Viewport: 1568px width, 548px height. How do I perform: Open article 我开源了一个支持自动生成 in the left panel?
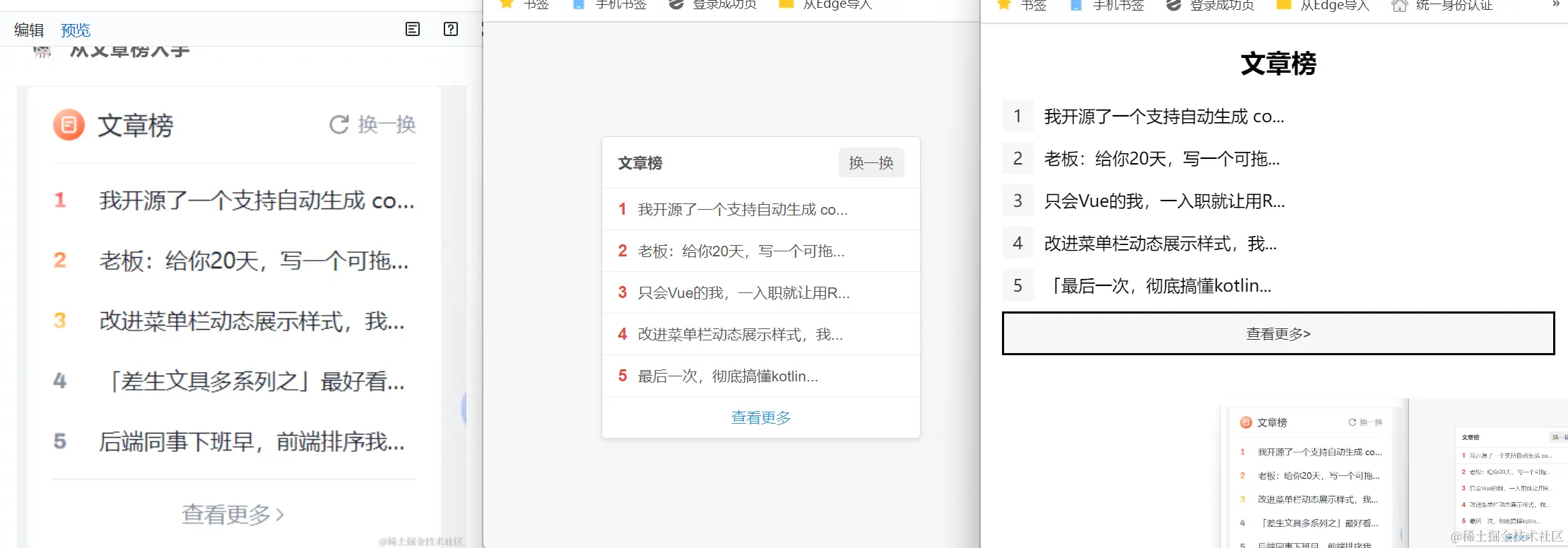257,201
